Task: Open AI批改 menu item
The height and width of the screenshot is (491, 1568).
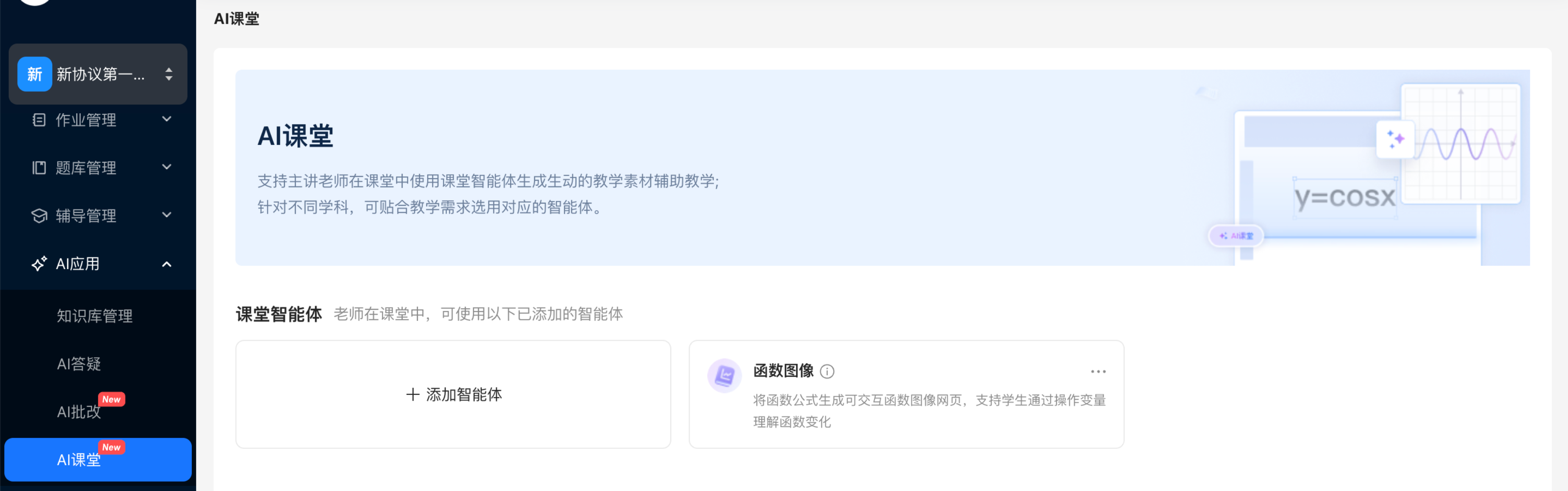Action: click(x=79, y=412)
